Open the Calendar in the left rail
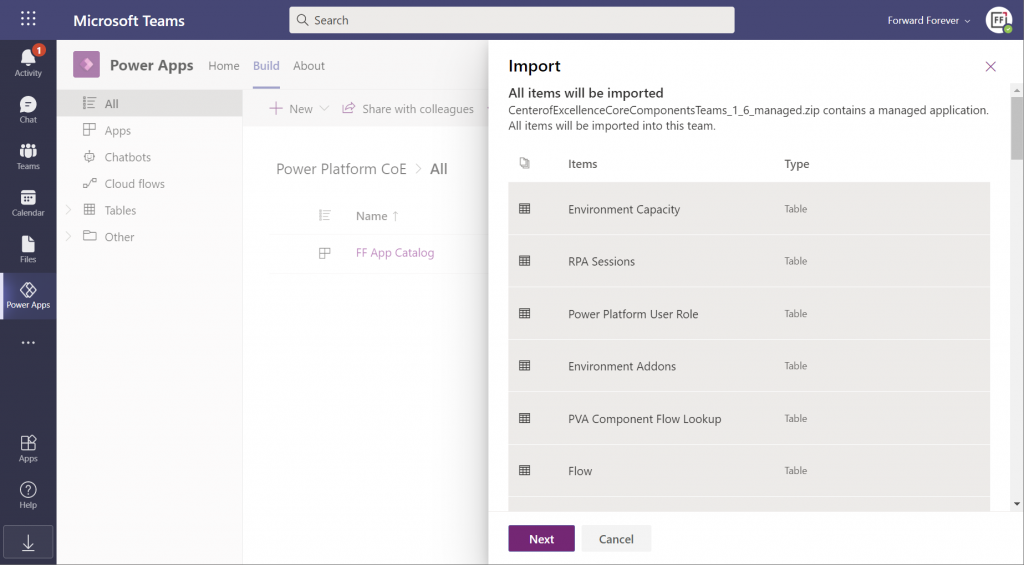 click(x=28, y=202)
